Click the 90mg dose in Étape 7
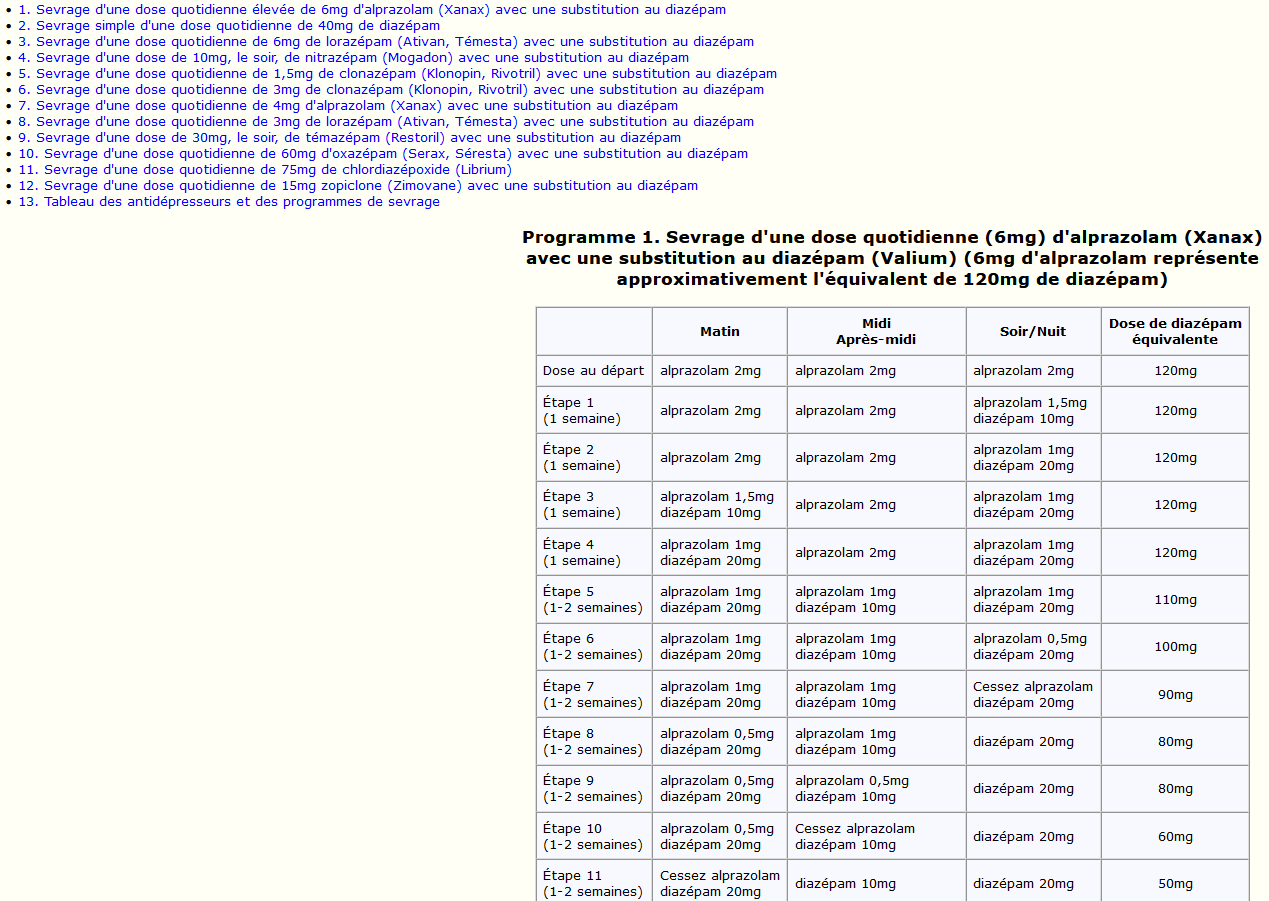Image resolution: width=1269 pixels, height=901 pixels. click(1175, 695)
